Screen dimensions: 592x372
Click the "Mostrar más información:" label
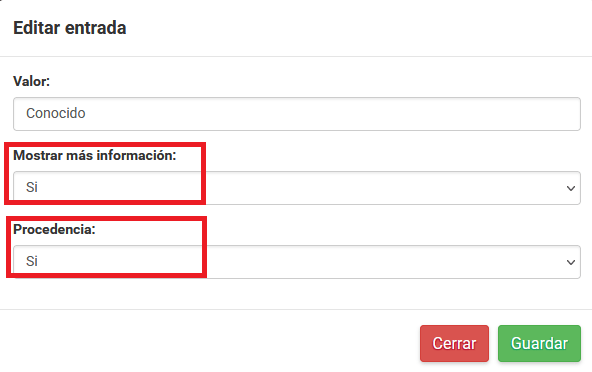95,155
